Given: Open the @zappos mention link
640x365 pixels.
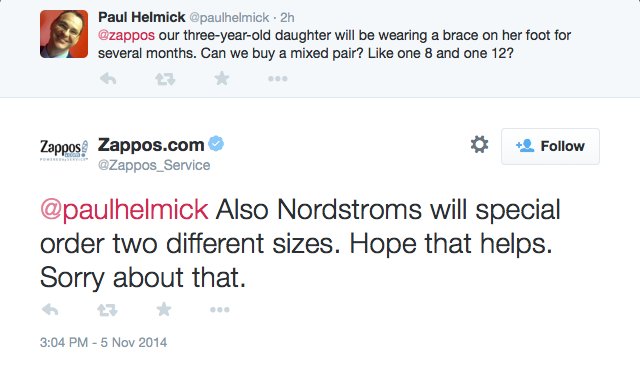Looking at the screenshot, I should [126, 35].
